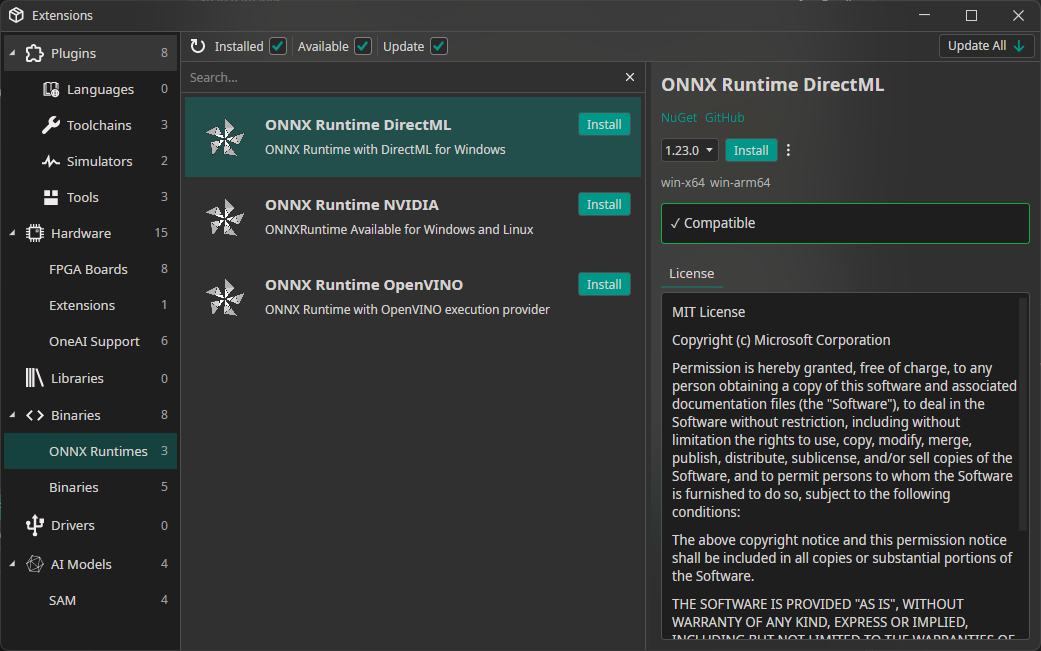This screenshot has height=651, width=1041.
Task: Click the ONNX Runtime NVIDIA package icon
Action: pyautogui.click(x=225, y=217)
